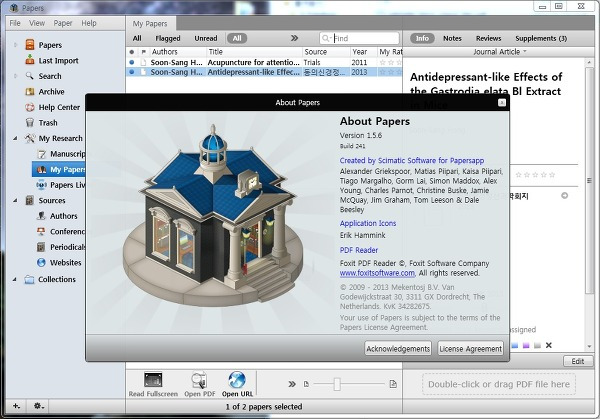Image resolution: width=600 pixels, height=419 pixels.
Task: Expand the Papers tree node
Action: 16,45
